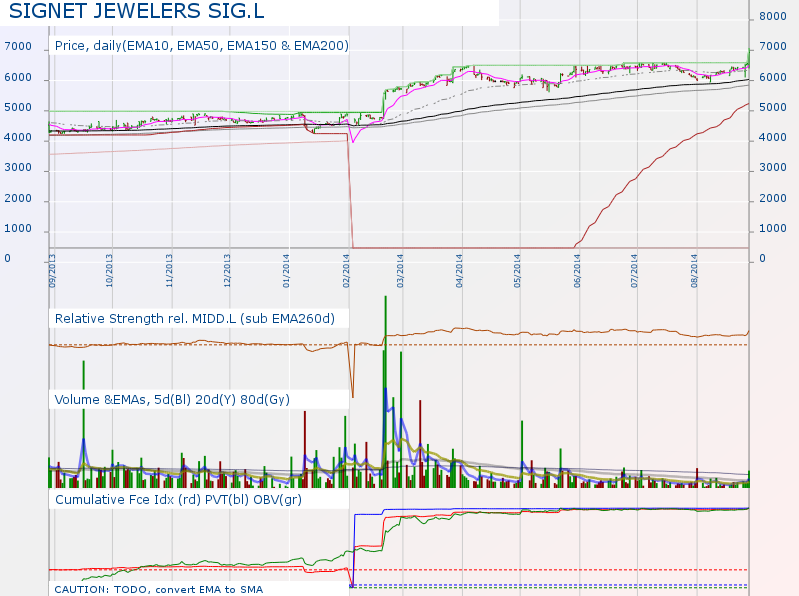Click the 8000 value on right price axis
Image resolution: width=799 pixels, height=596 pixels.
773,16
